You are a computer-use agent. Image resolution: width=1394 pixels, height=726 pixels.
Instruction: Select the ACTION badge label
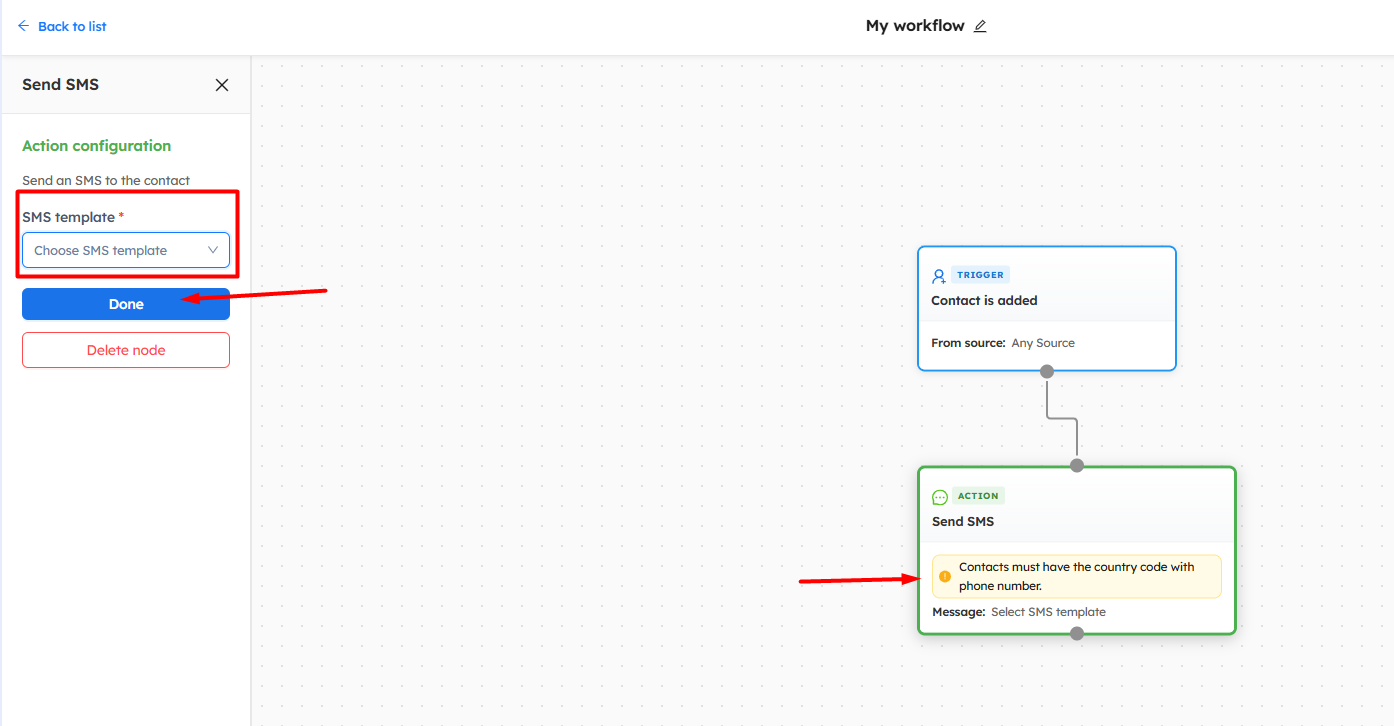[x=978, y=496]
